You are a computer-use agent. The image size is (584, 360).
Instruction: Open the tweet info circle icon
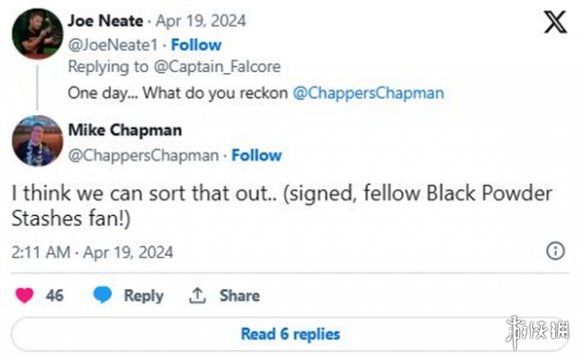(555, 251)
